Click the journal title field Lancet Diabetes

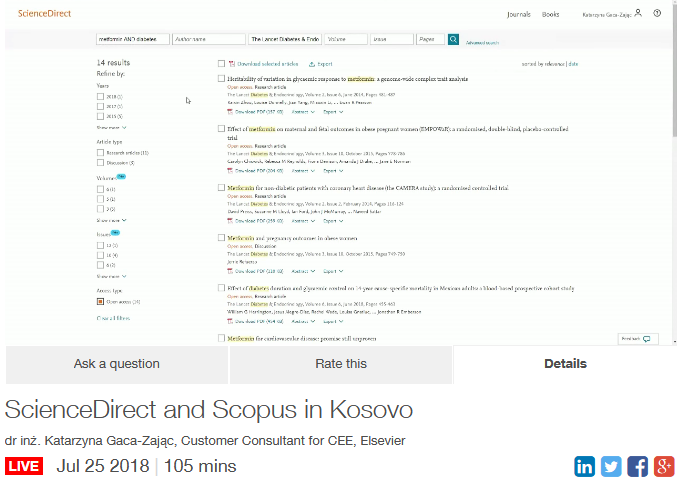click(285, 39)
